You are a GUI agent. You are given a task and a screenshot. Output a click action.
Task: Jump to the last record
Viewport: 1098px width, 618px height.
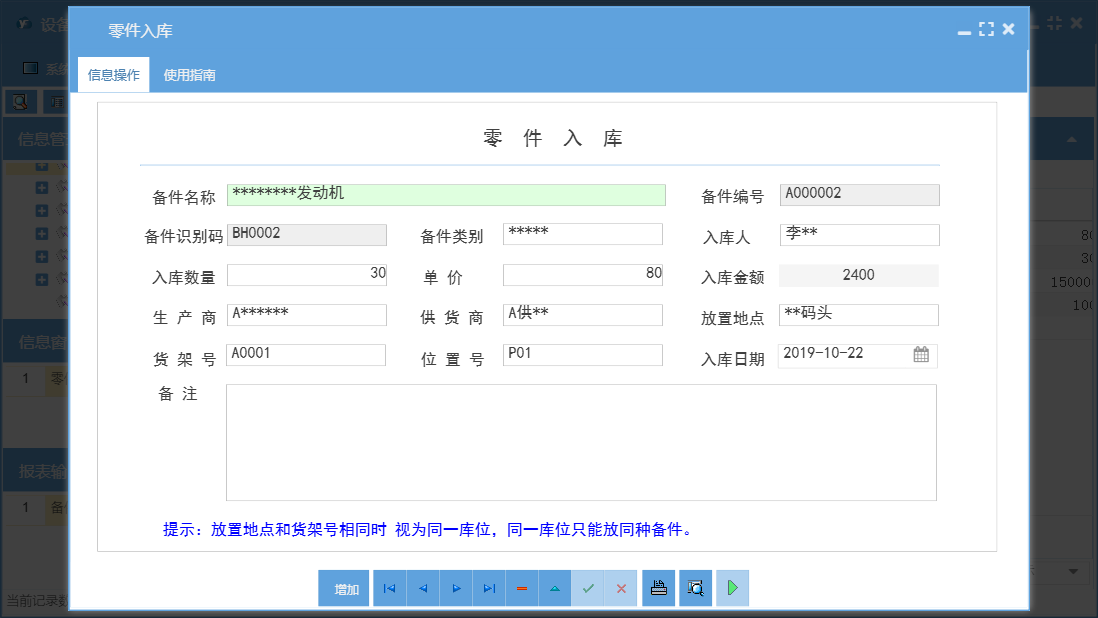489,588
